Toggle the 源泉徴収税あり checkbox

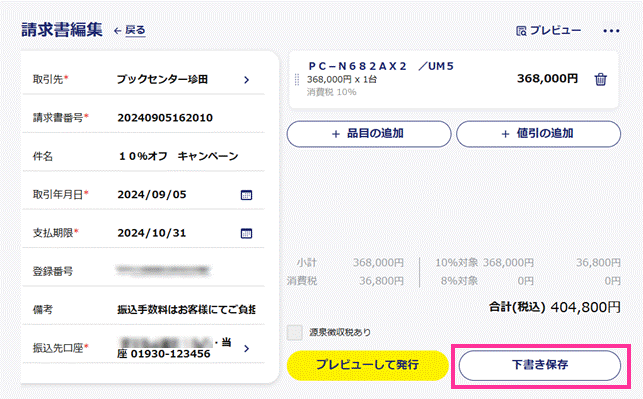point(294,333)
